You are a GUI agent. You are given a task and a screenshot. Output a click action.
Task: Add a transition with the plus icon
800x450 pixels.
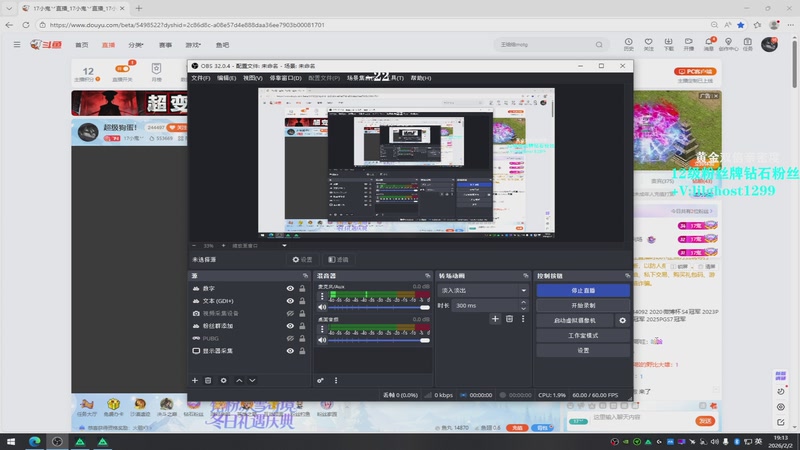pyautogui.click(x=495, y=319)
